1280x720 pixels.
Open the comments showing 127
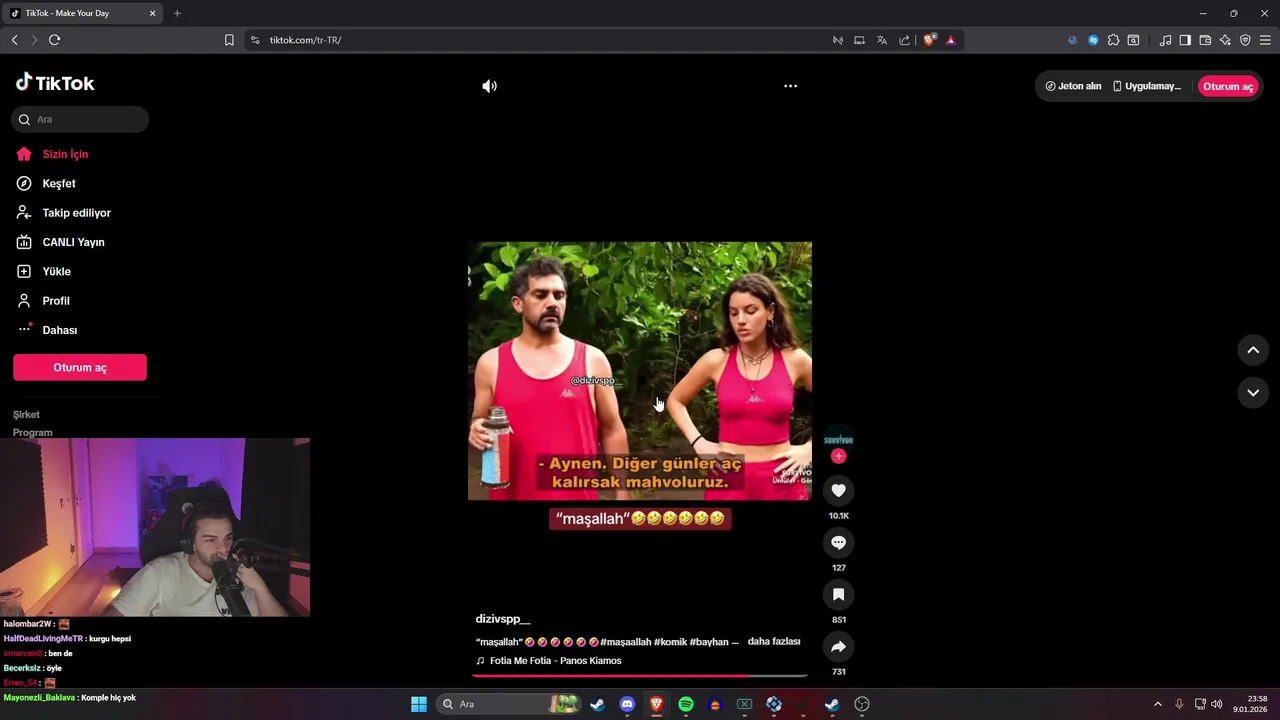(838, 542)
